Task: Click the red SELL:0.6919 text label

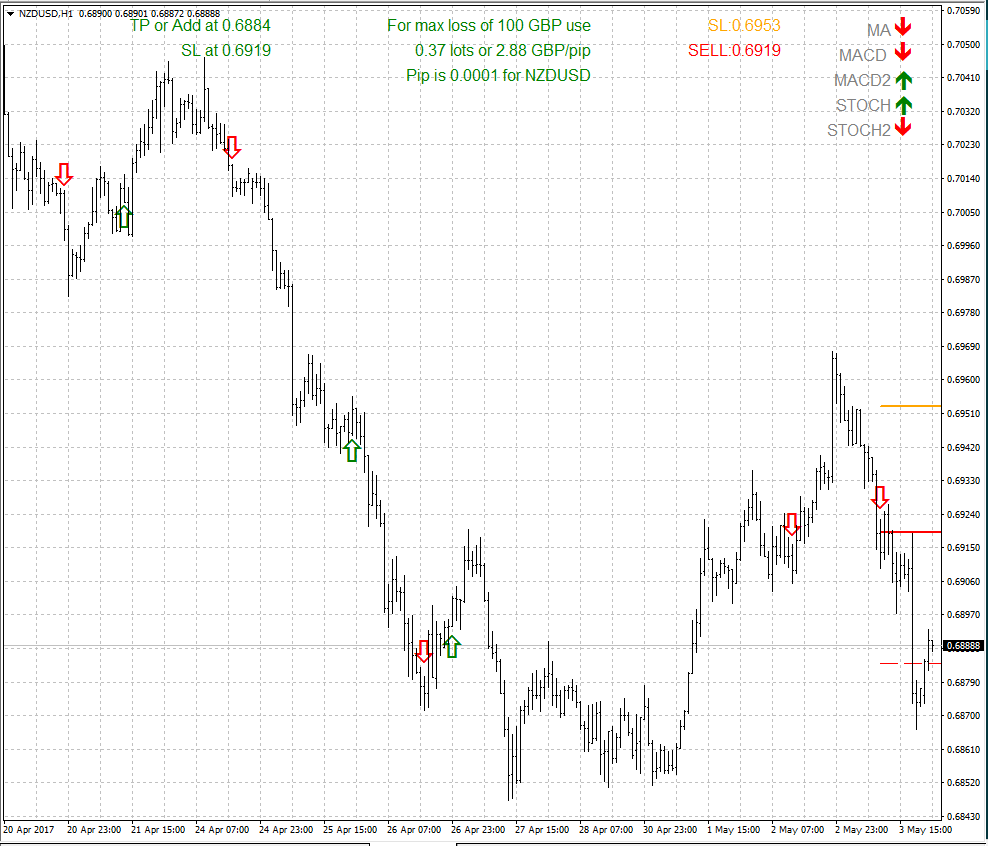Action: click(734, 50)
